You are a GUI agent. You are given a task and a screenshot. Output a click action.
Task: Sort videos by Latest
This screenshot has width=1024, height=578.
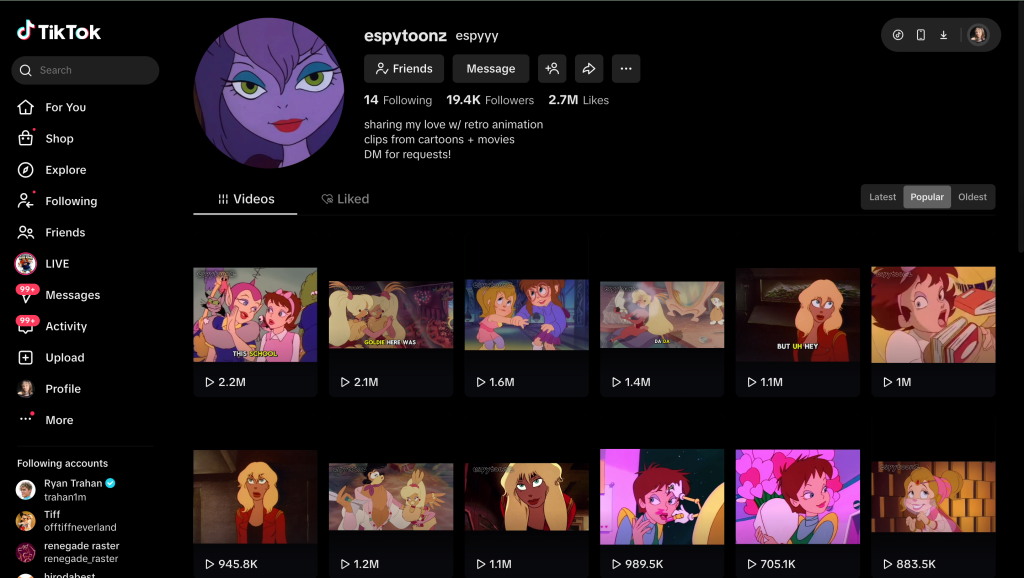pyautogui.click(x=882, y=197)
